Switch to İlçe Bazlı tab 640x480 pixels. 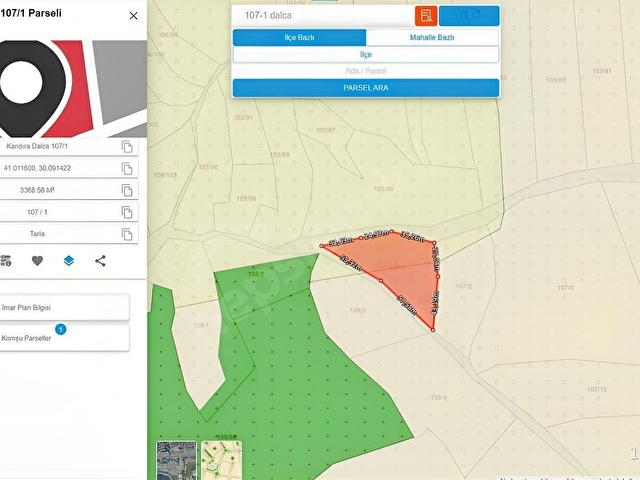coord(299,38)
